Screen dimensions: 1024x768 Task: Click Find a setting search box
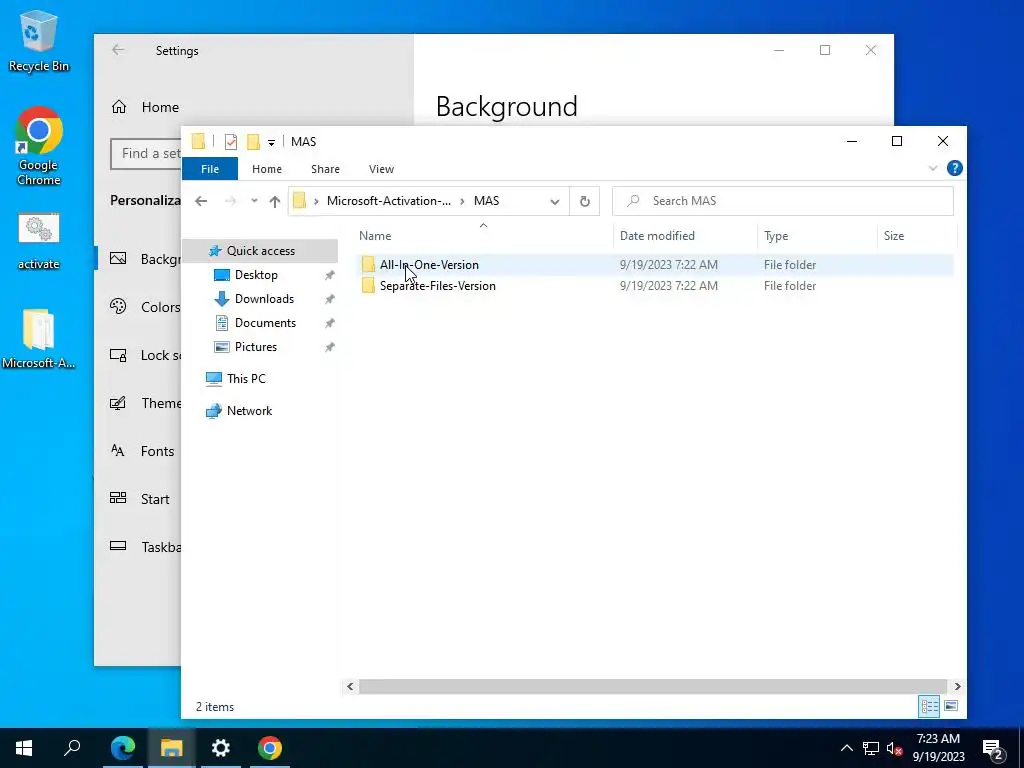click(x=146, y=153)
